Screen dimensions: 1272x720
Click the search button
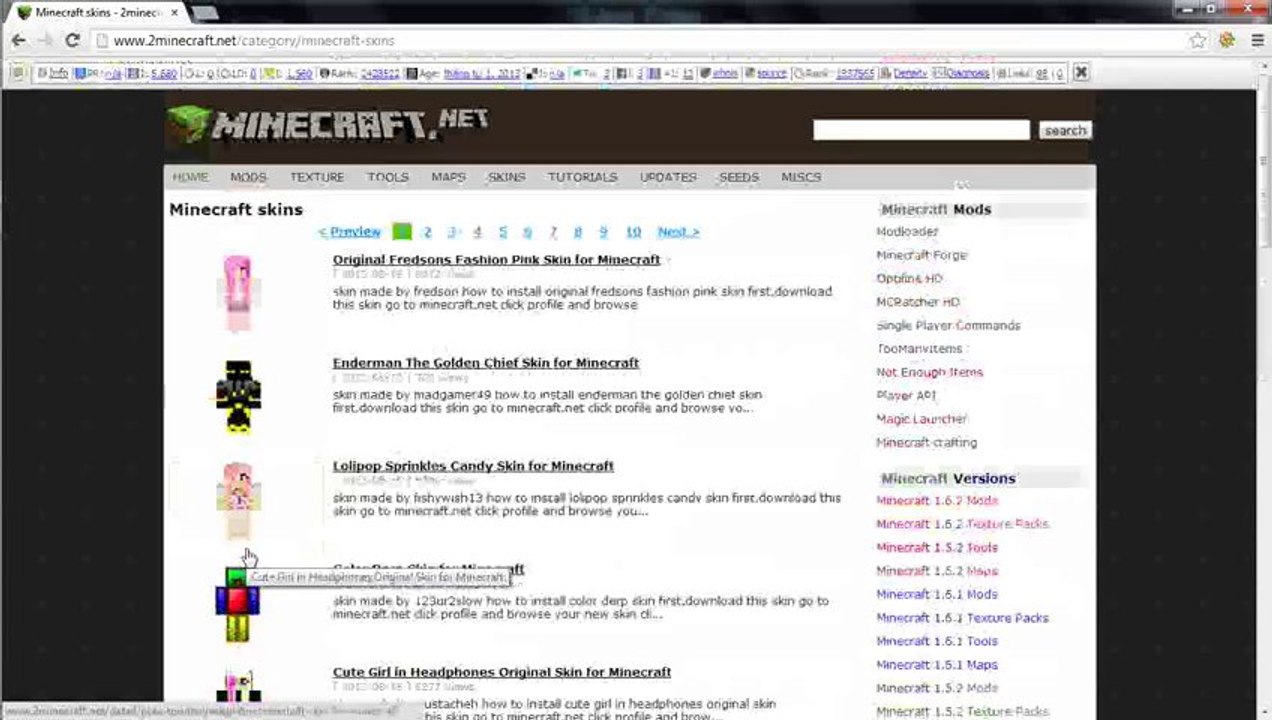pyautogui.click(x=1065, y=130)
